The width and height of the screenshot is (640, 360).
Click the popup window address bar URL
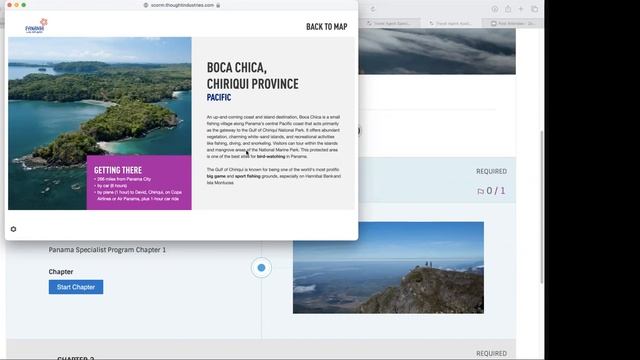(182, 5)
